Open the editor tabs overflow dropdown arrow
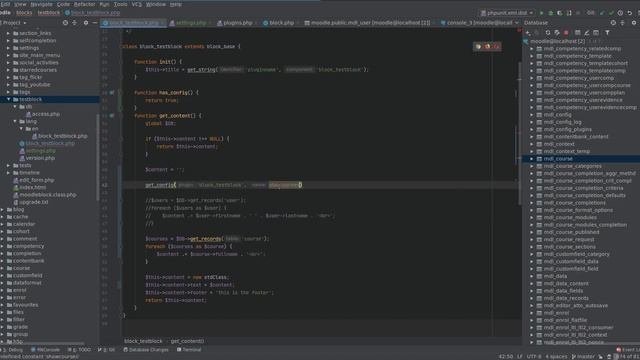640x360 pixels. [x=517, y=23]
